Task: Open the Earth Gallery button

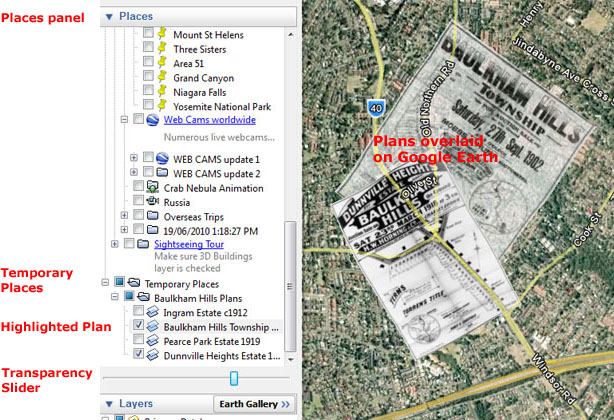Action: coord(255,404)
